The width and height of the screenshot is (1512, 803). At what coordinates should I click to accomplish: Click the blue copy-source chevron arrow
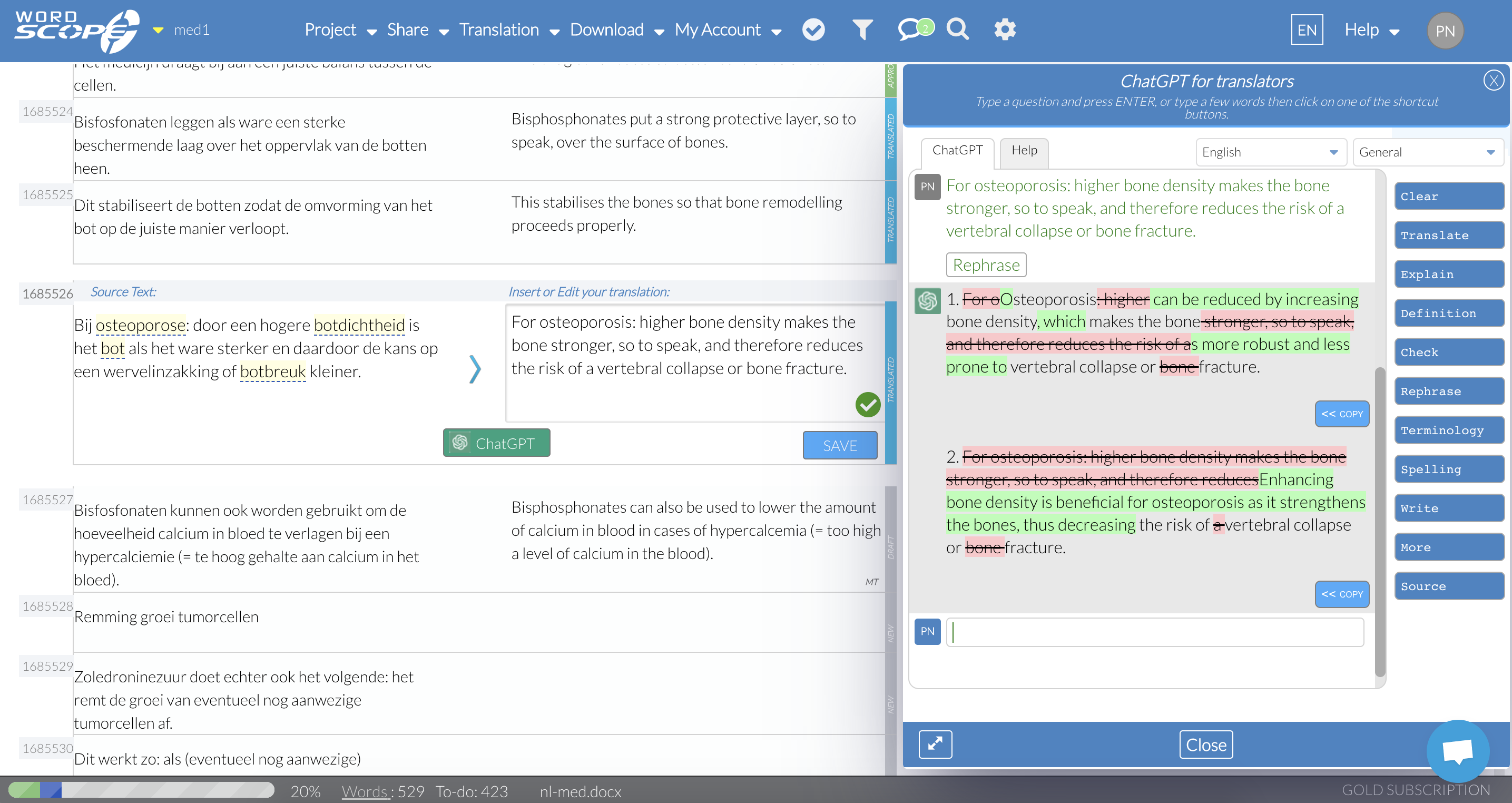click(x=475, y=369)
